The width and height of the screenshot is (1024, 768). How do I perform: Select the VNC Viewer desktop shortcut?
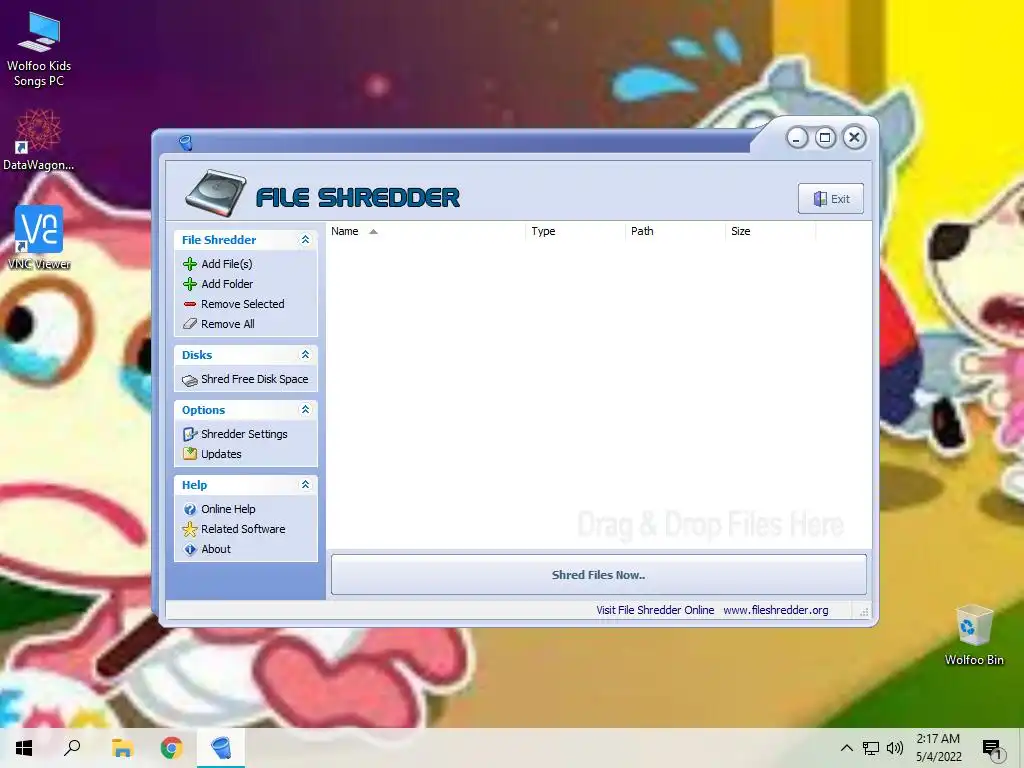pyautogui.click(x=39, y=237)
